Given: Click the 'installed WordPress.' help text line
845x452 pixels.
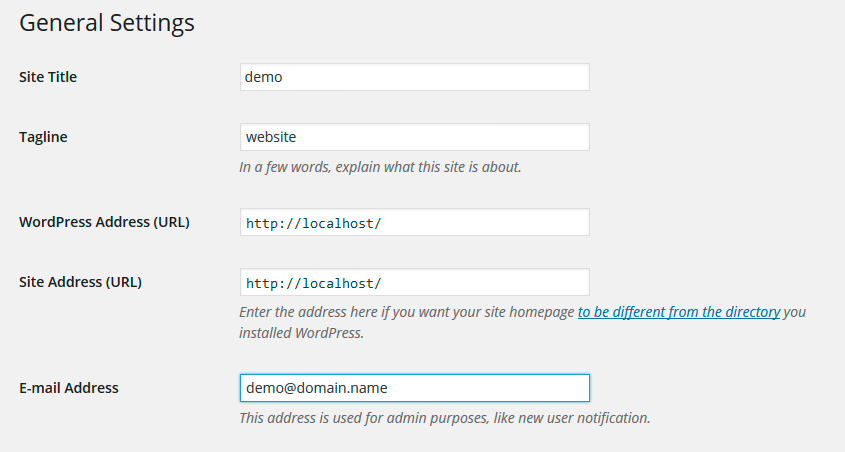Looking at the screenshot, I should click(301, 333).
